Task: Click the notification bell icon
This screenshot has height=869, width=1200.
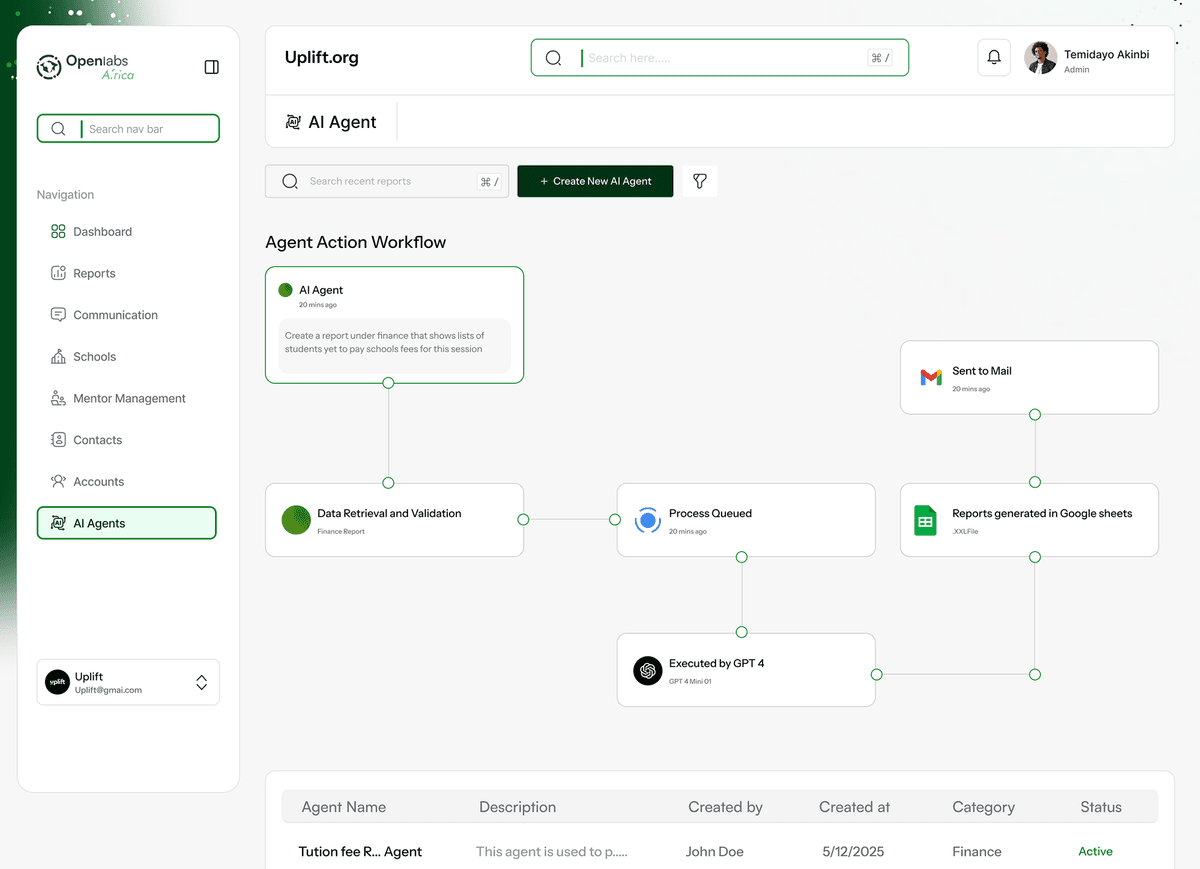Action: pos(994,58)
